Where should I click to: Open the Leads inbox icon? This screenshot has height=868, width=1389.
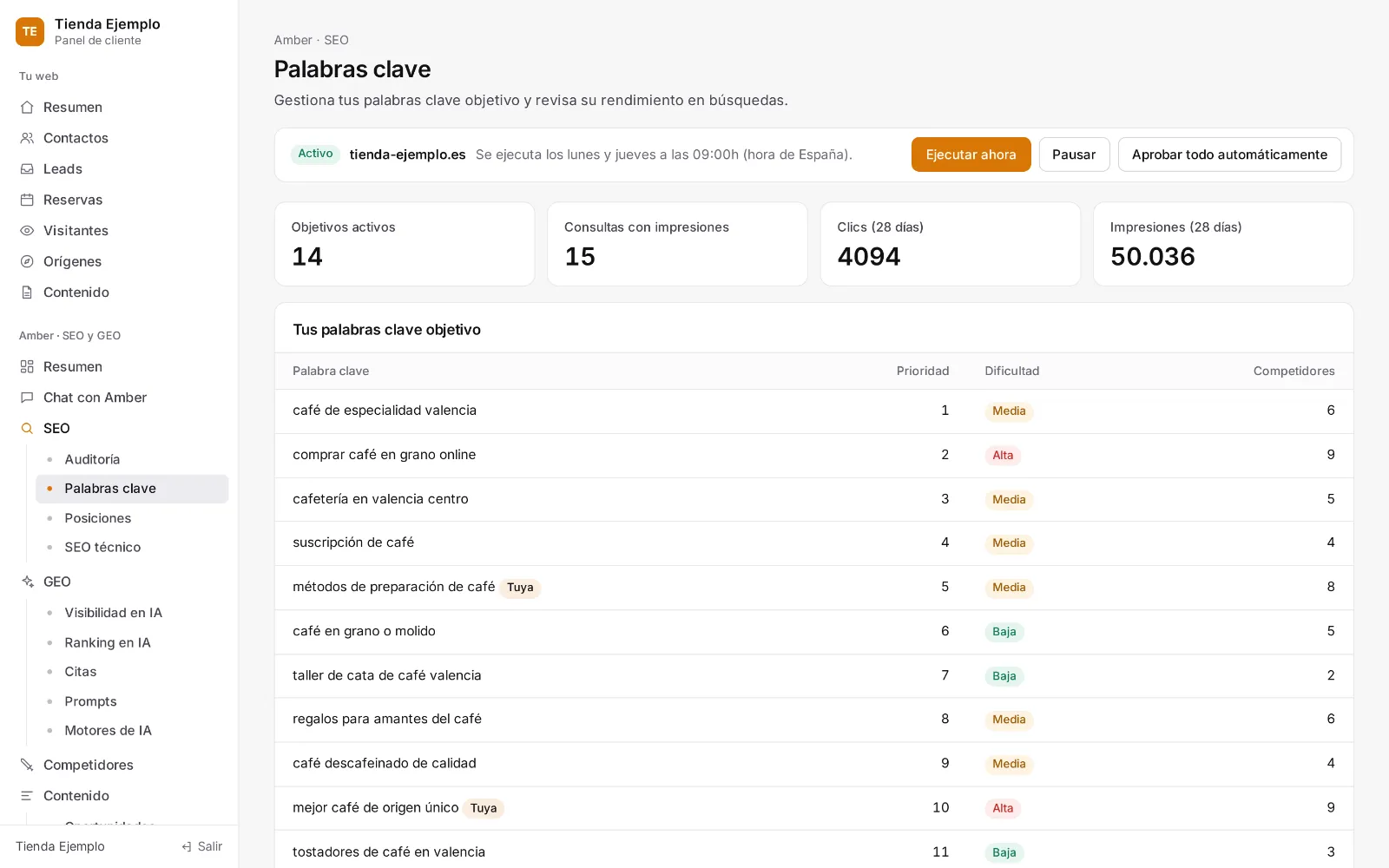coord(27,169)
